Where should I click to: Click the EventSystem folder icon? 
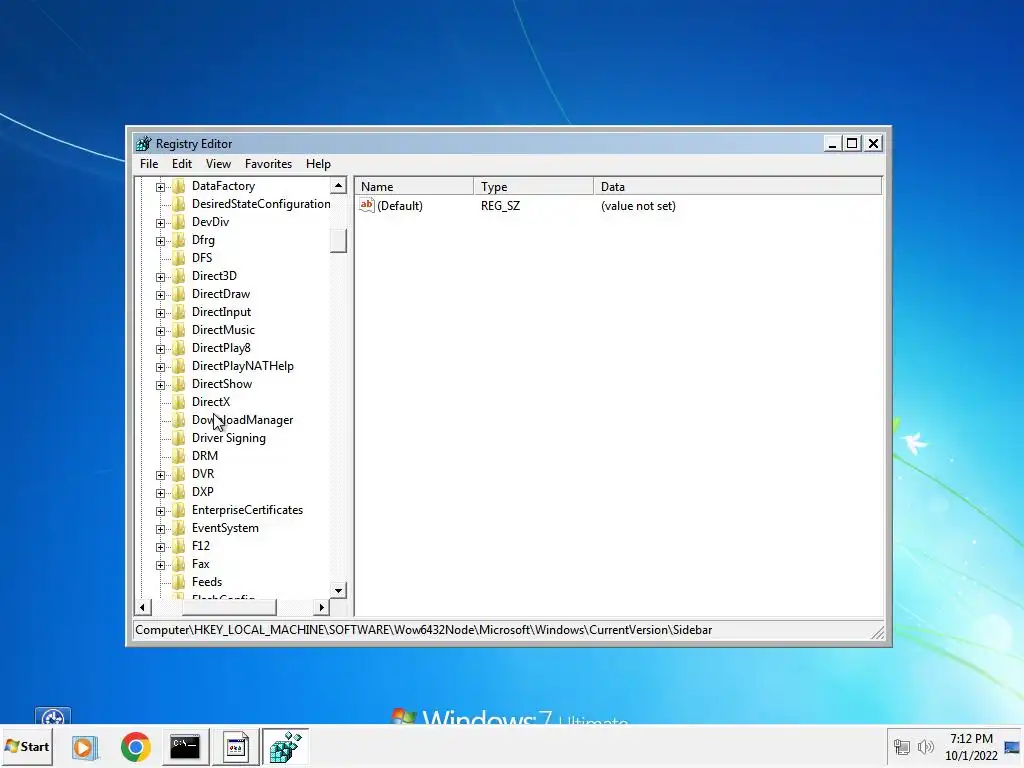[178, 528]
